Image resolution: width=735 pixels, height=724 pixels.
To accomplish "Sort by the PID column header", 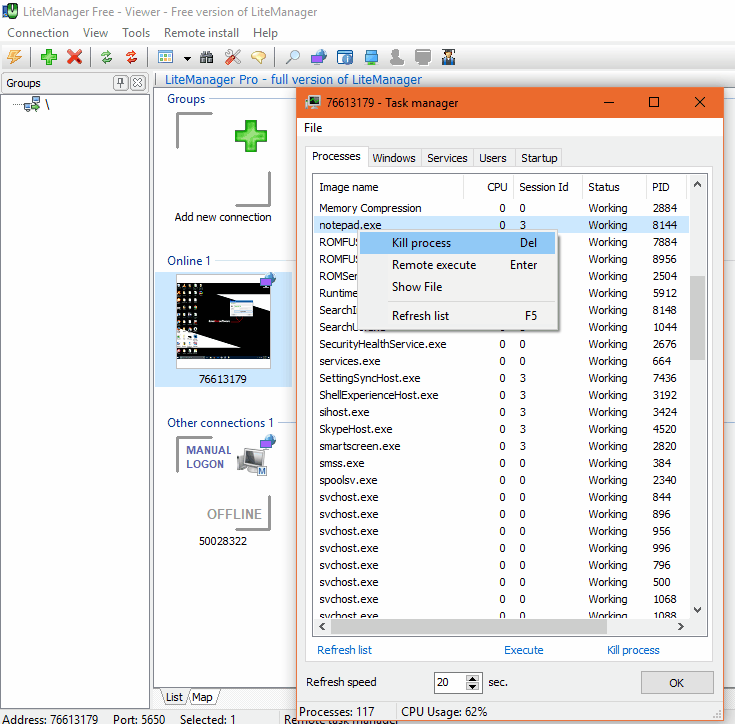I will pos(667,187).
